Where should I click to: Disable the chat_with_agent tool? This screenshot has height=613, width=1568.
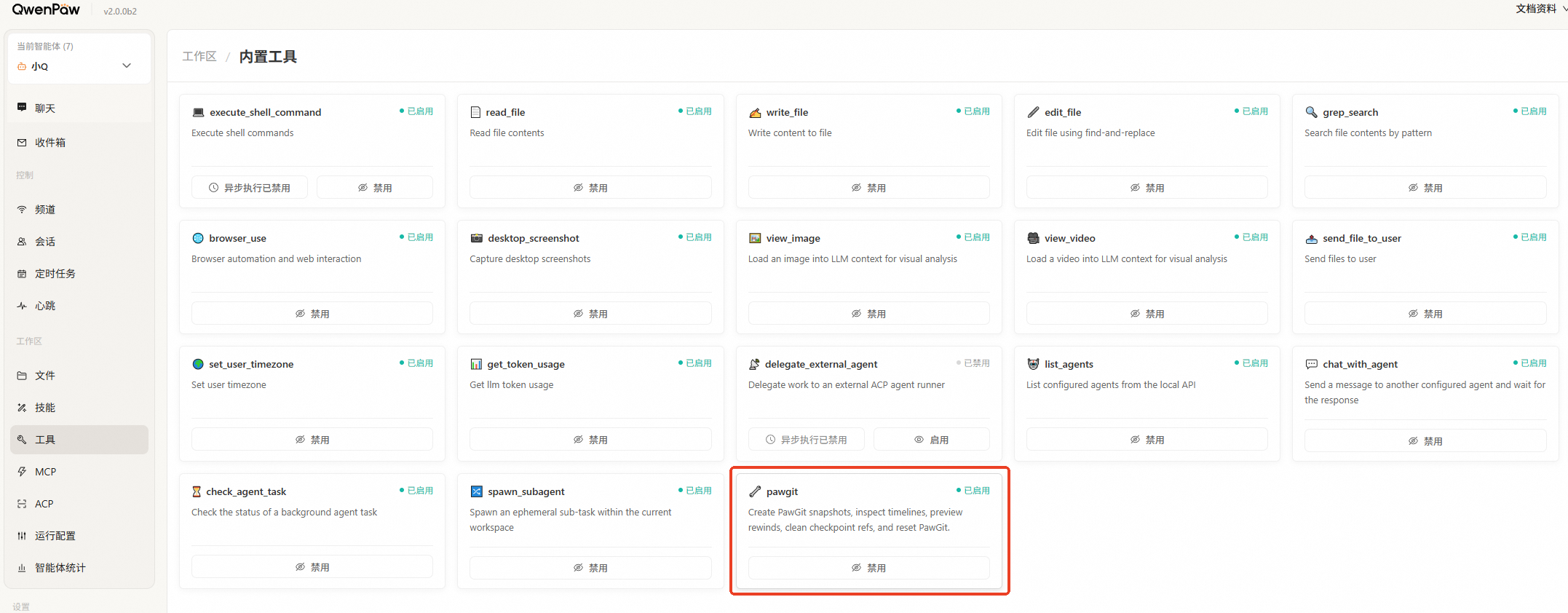(x=1425, y=440)
